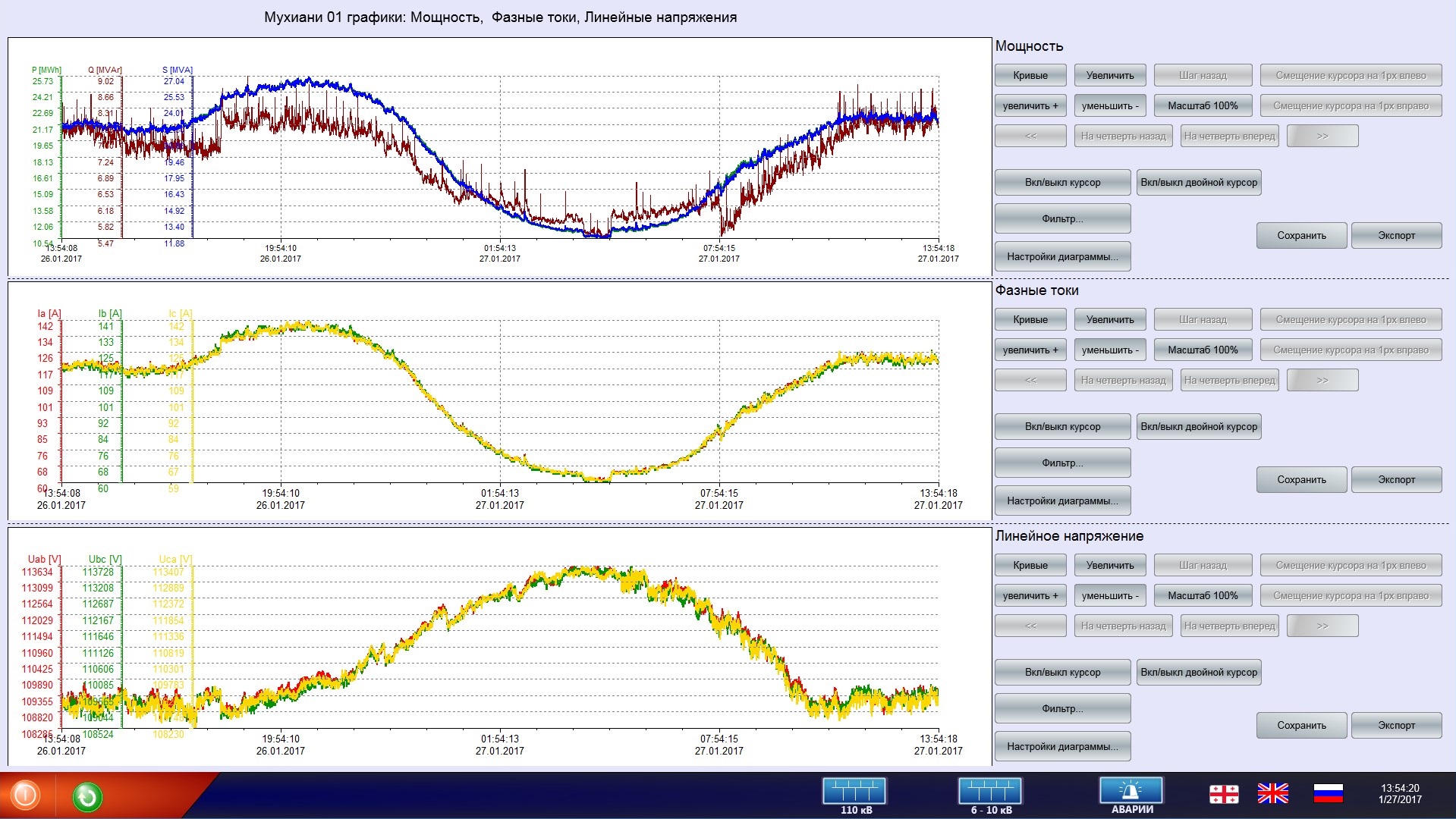Open the 110 kV schematic icon
1456x819 pixels.
click(855, 793)
